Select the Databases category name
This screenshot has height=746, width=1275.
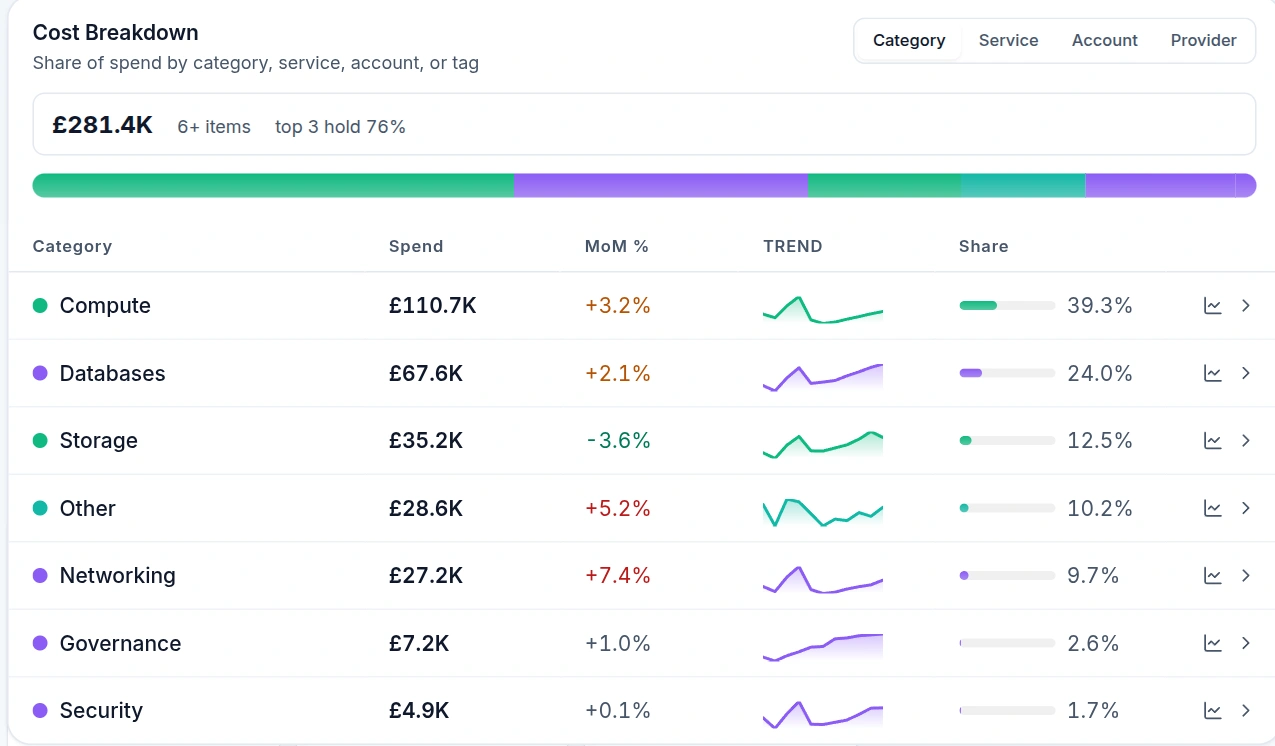(113, 373)
